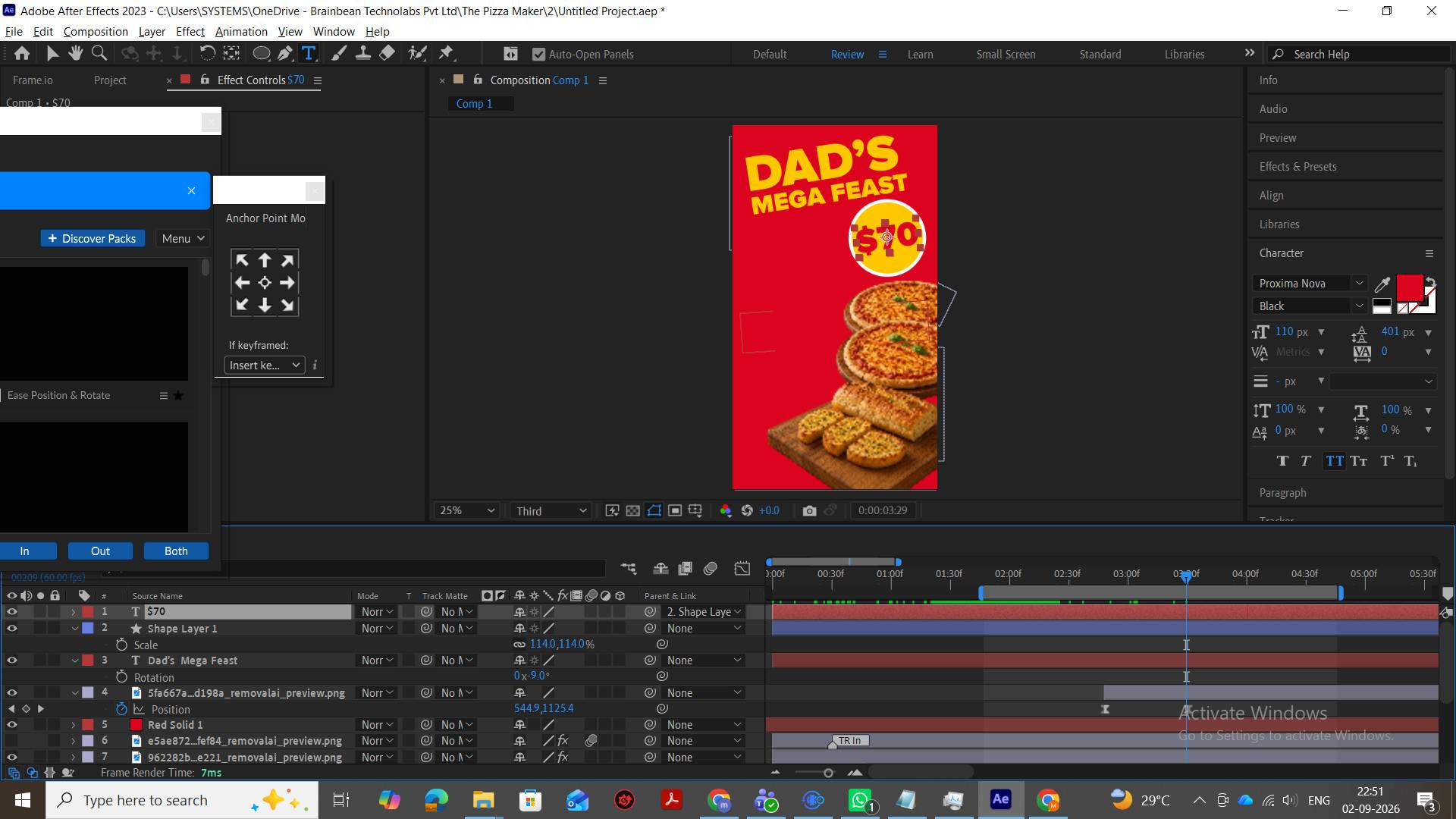Select the Zoom magnifier tool

99,54
